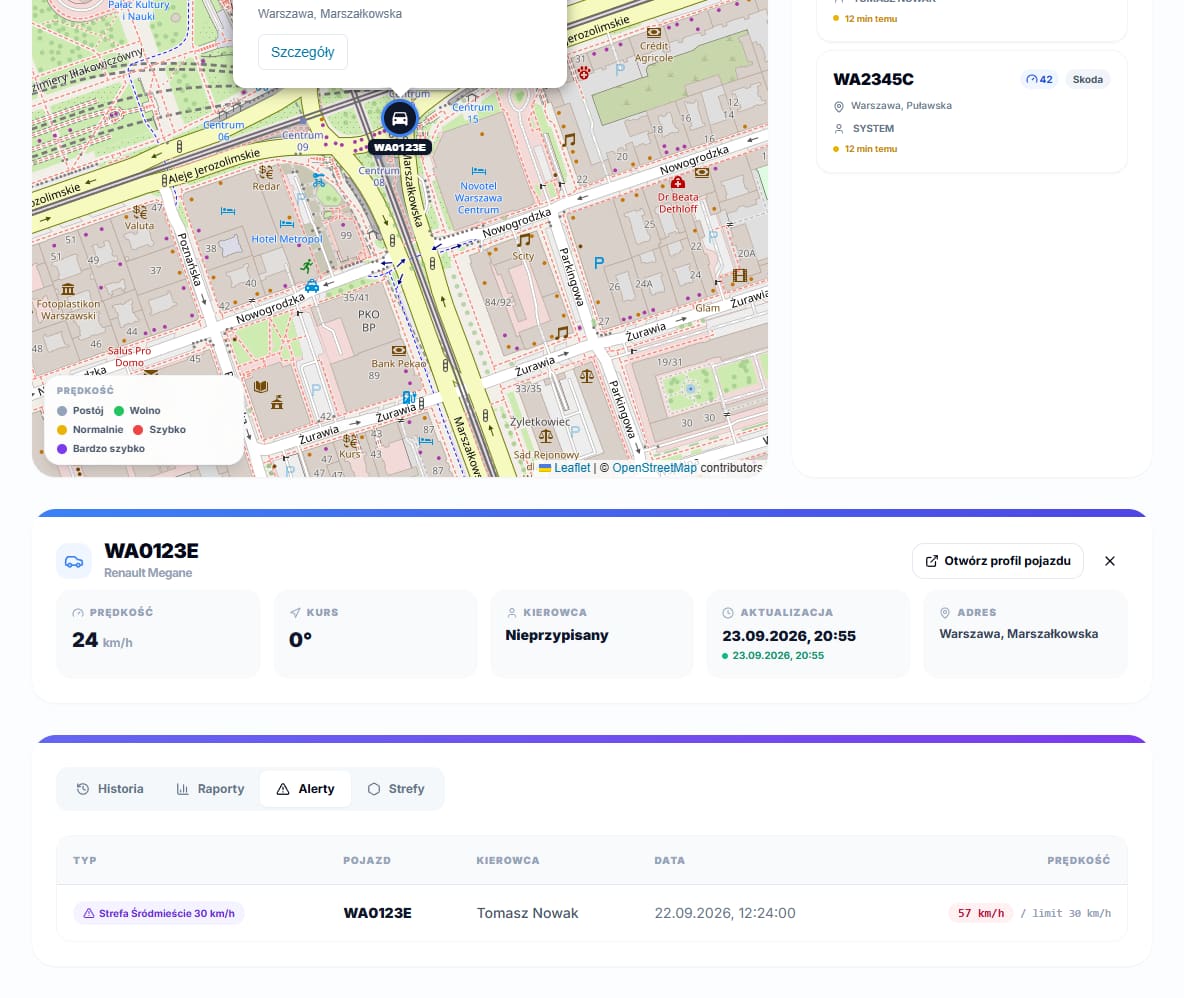This screenshot has height=998, width=1184.
Task: Click the green Wolno legend dot
Action: coord(119,411)
